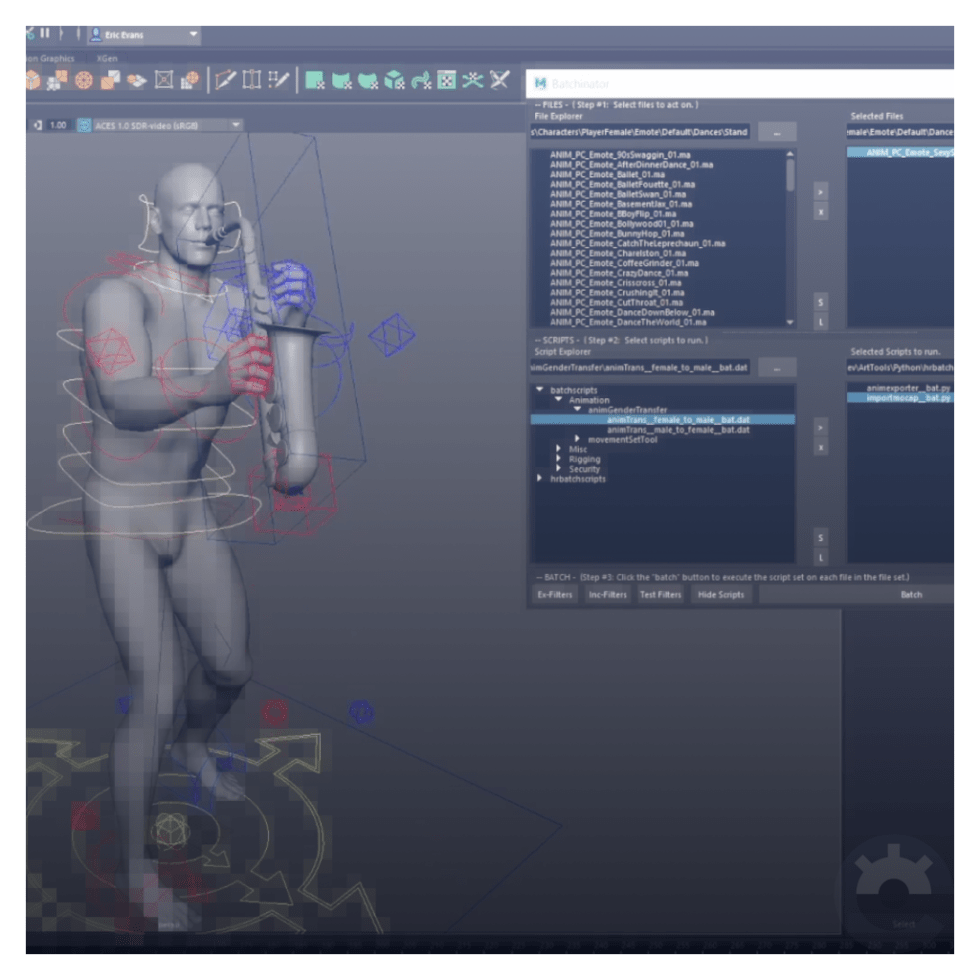Click the teal cube surface icon
The image size is (980, 980).
pyautogui.click(x=395, y=80)
